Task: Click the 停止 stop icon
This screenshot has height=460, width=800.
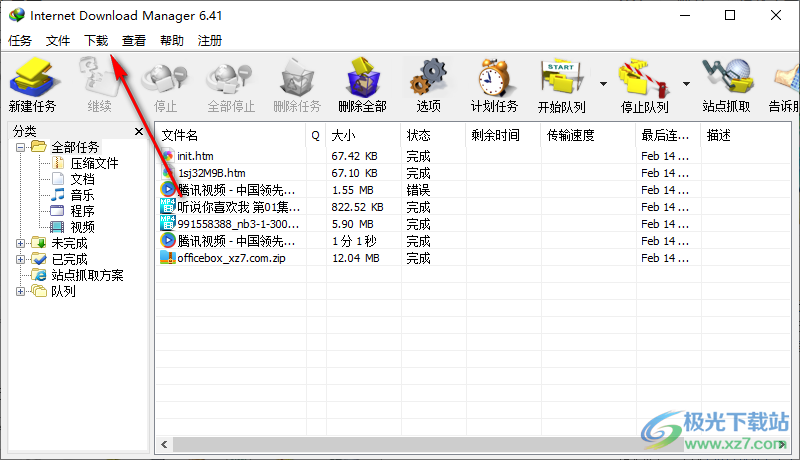Action: click(x=165, y=80)
